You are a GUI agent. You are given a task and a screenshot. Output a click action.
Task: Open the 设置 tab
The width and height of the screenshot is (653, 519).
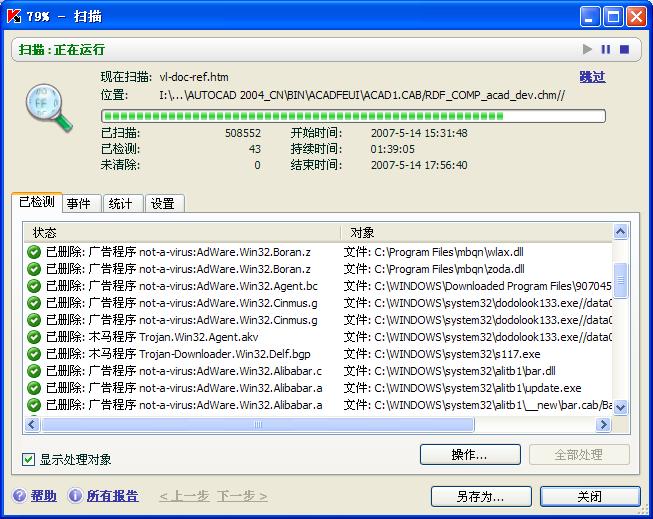[165, 203]
